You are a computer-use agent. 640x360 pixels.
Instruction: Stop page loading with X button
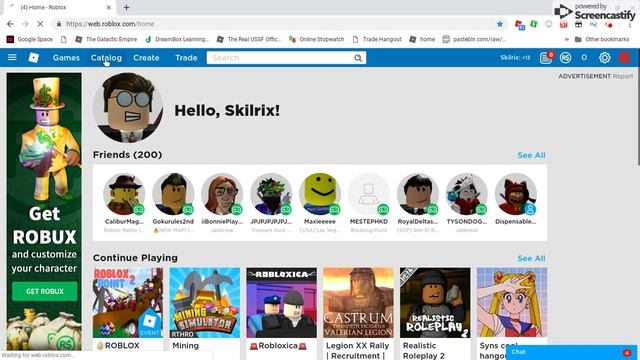tap(40, 24)
